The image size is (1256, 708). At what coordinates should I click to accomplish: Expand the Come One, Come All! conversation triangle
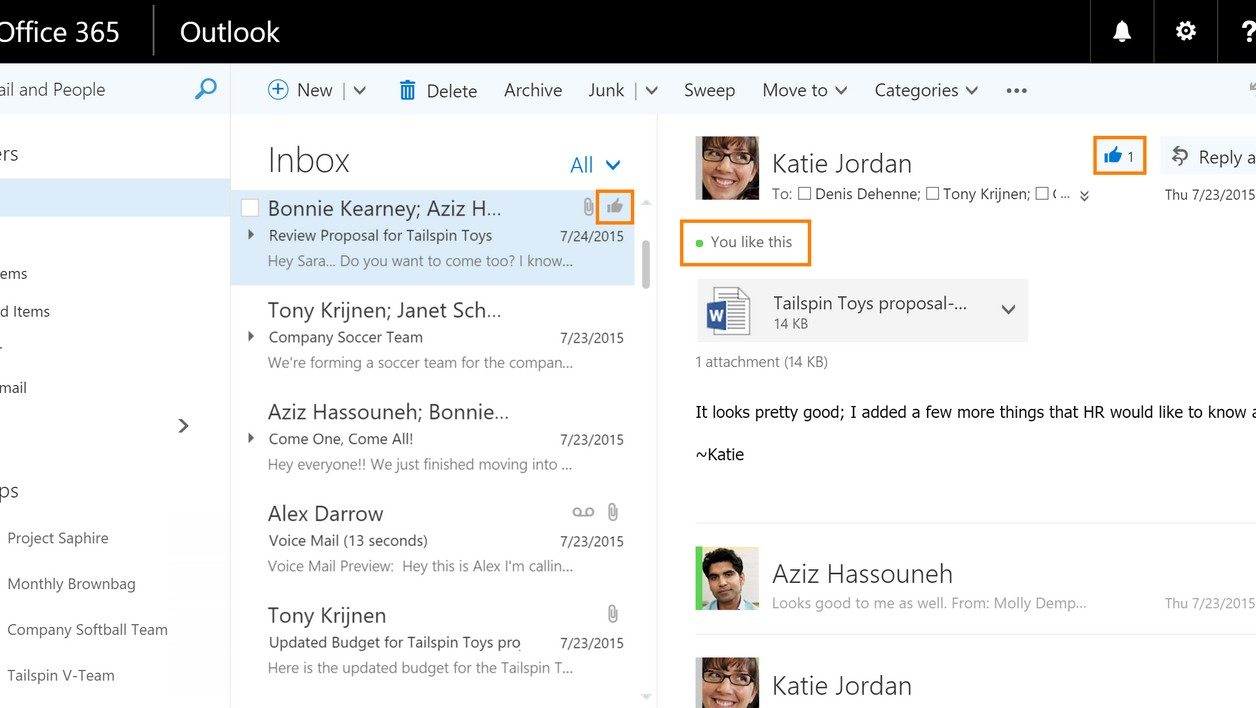point(251,438)
